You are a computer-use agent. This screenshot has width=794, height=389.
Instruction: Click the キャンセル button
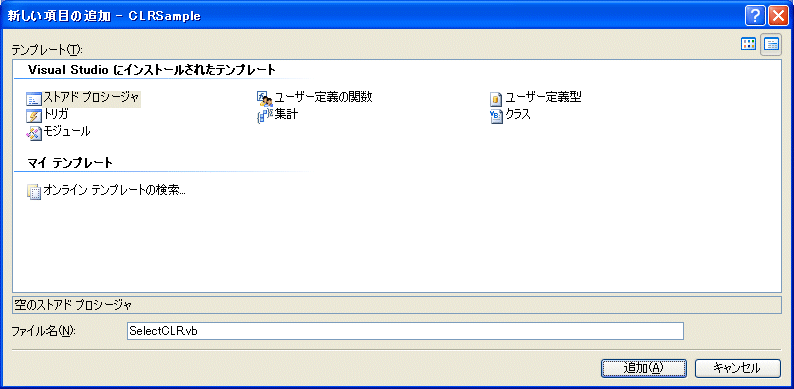[x=738, y=368]
